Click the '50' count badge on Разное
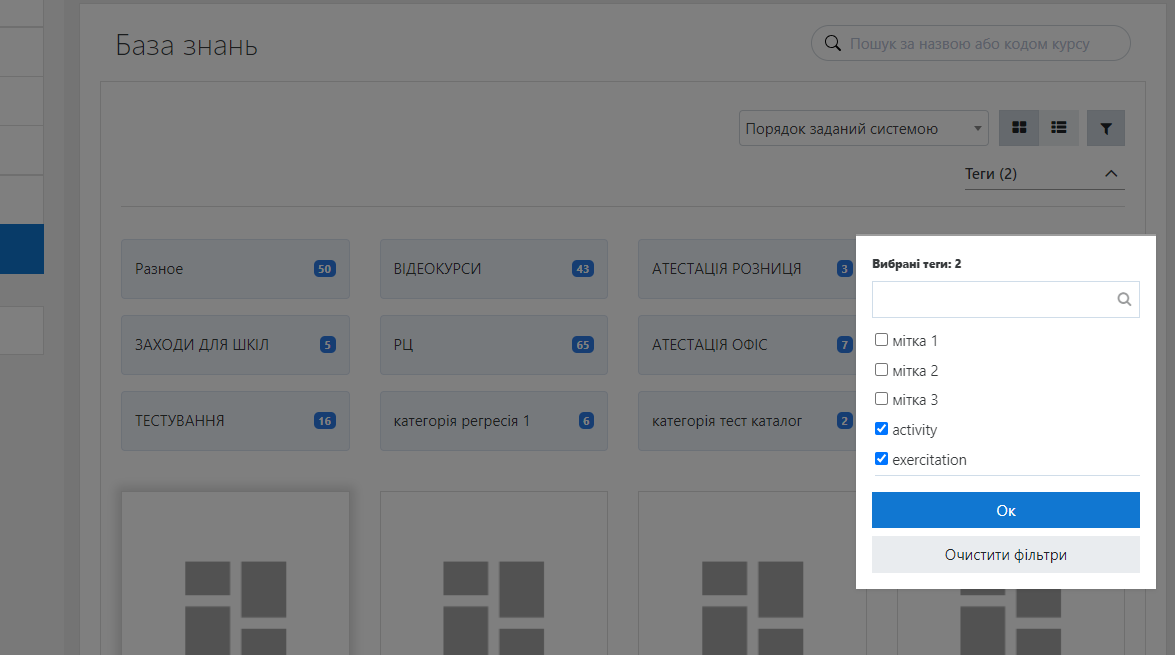The image size is (1175, 655). [324, 269]
